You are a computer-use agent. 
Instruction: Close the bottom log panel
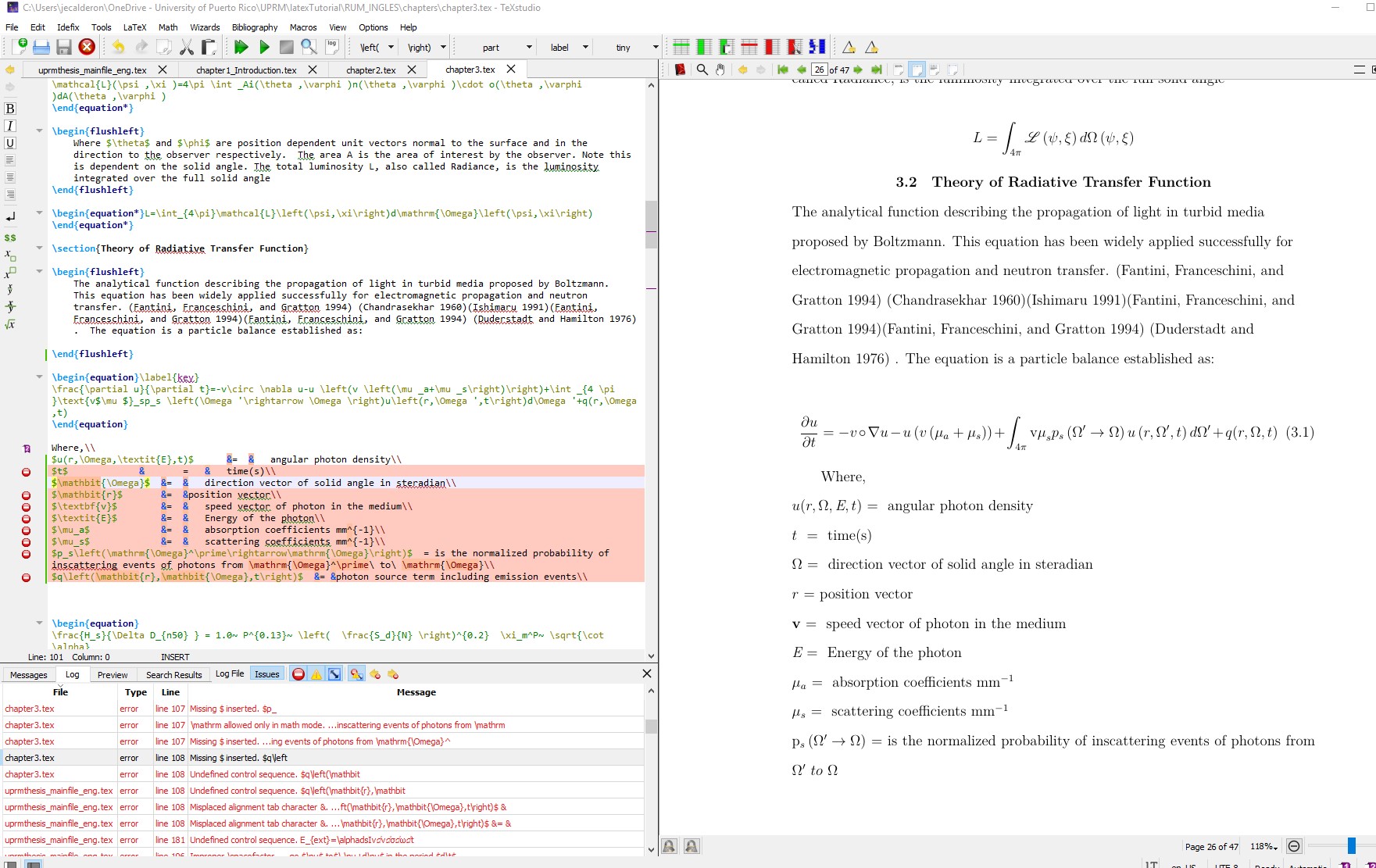pos(646,673)
